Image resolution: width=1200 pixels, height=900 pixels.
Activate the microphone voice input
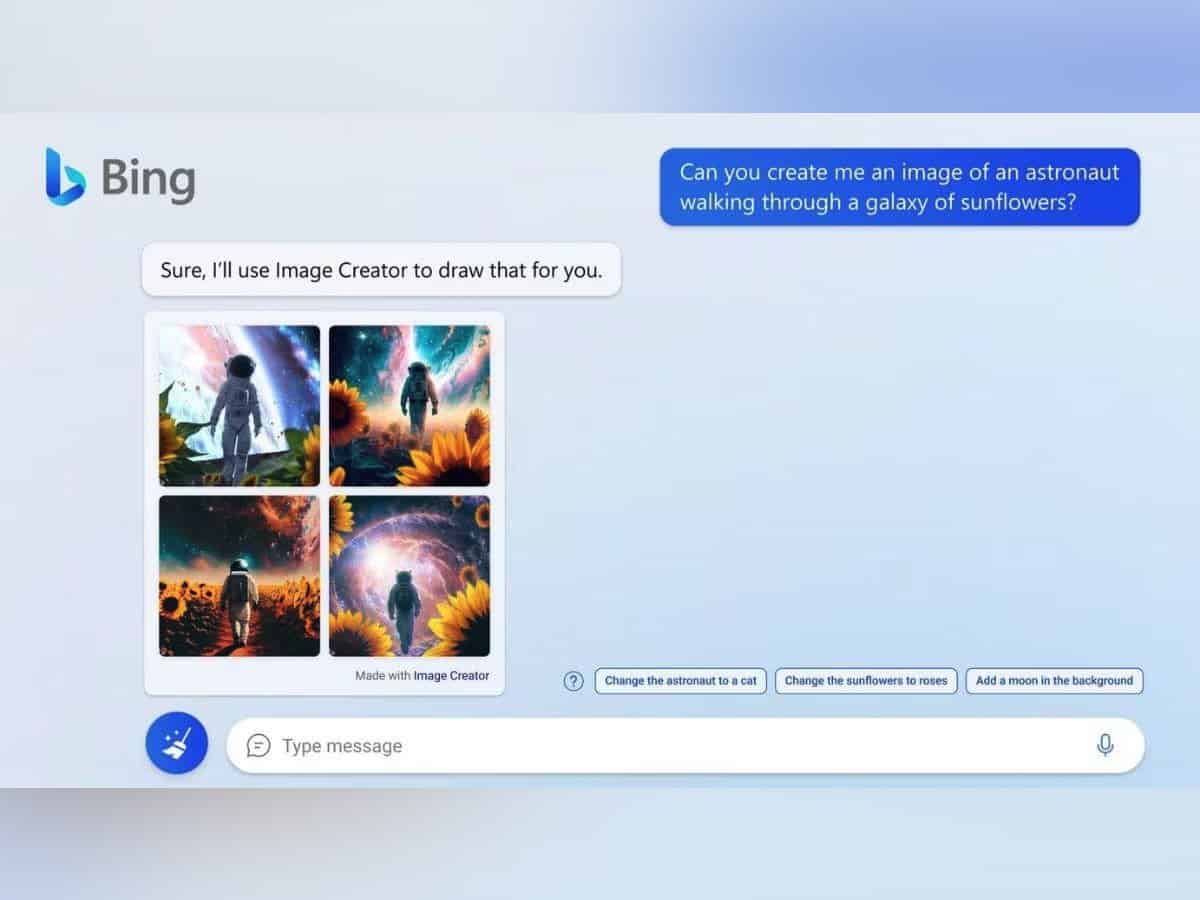pyautogui.click(x=1105, y=745)
